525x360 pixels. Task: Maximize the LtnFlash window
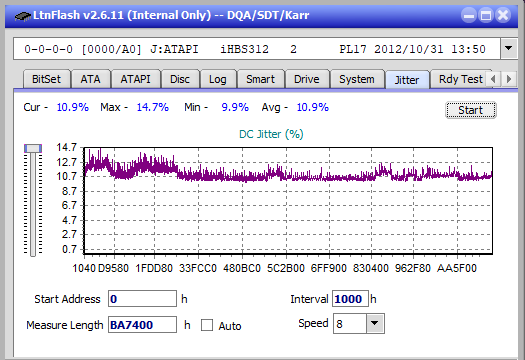[x=486, y=15]
